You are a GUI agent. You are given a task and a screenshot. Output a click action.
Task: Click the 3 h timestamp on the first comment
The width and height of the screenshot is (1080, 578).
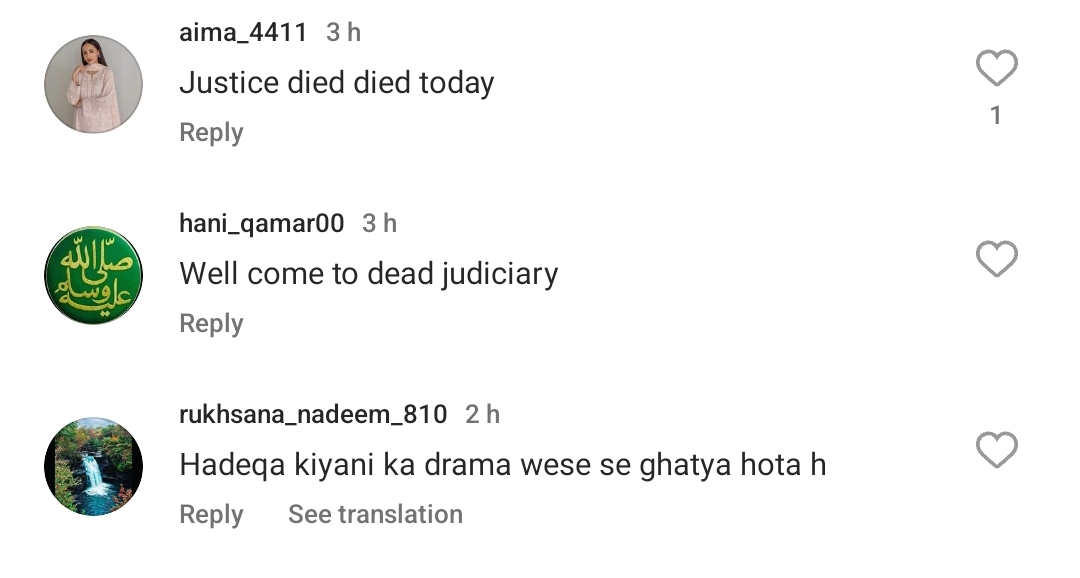click(x=341, y=31)
